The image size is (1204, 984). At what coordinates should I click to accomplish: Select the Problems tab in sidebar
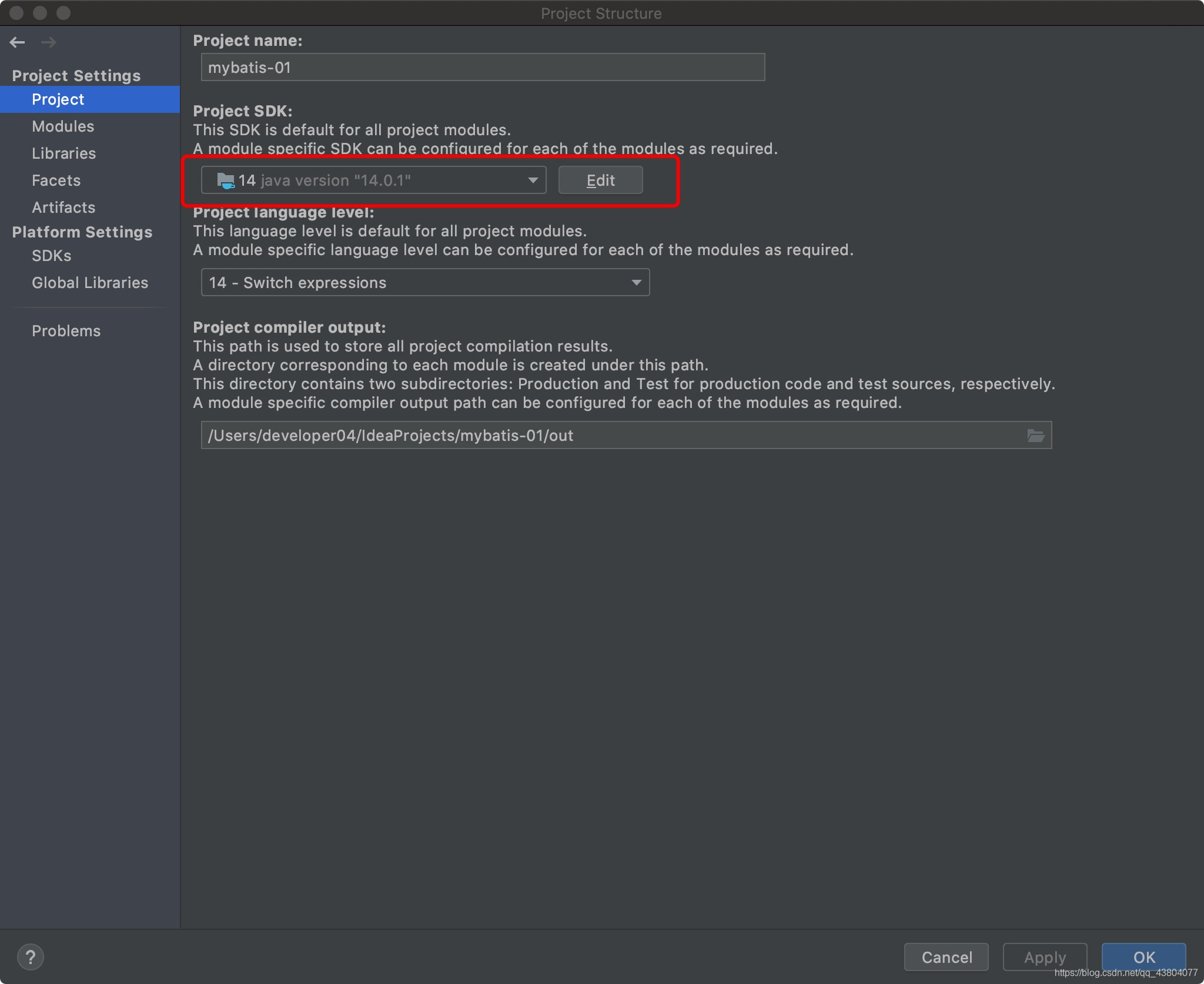click(66, 330)
